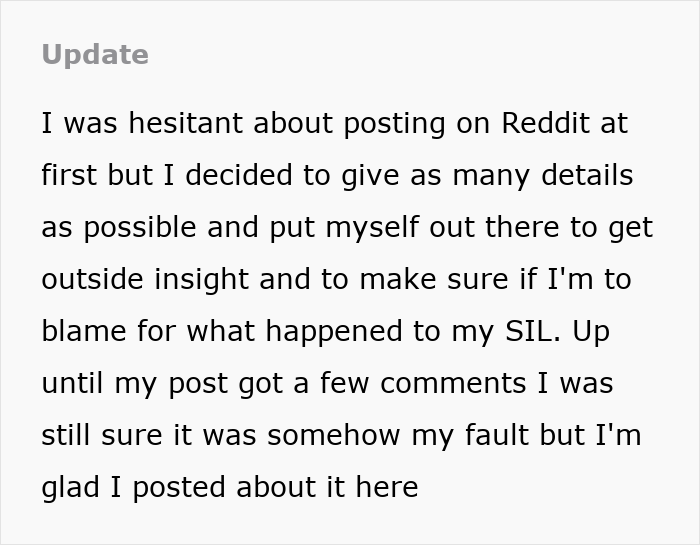Click the word glad in last line

70,487
